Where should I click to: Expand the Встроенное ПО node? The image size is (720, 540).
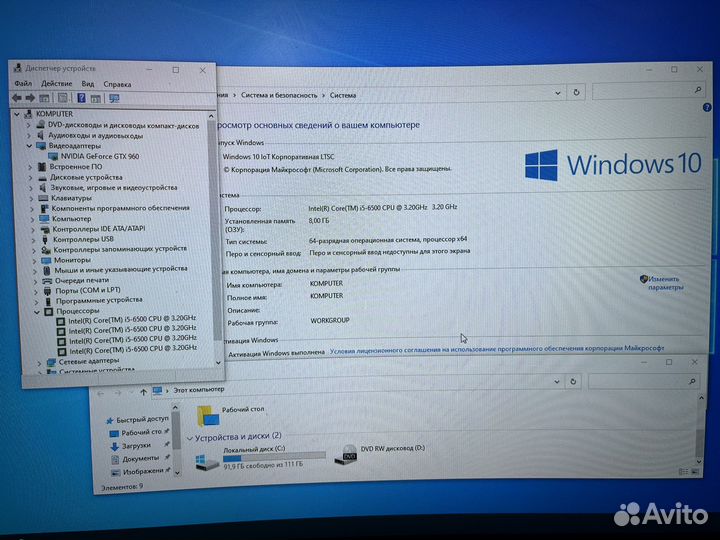coord(30,167)
